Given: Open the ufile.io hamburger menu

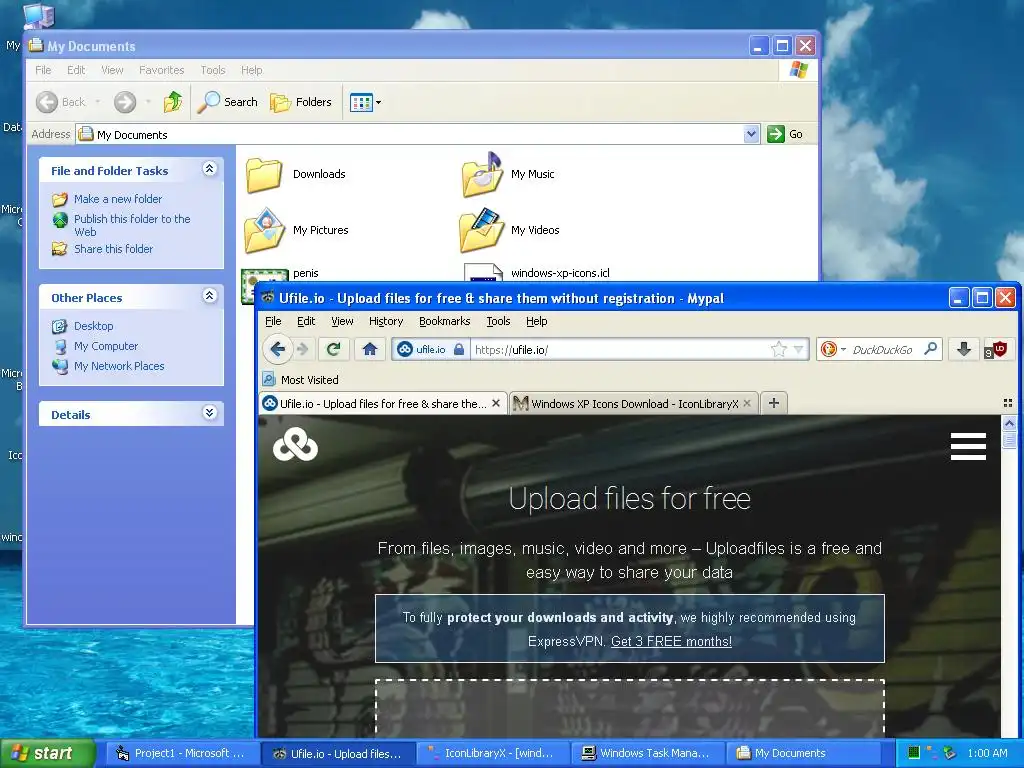Looking at the screenshot, I should 968,446.
